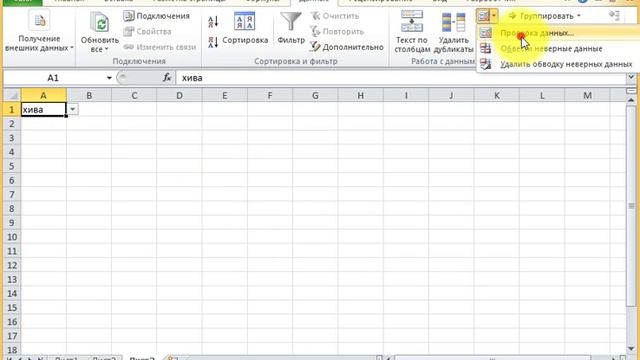Select column F header
This screenshot has width=640, height=360.
coord(270,96)
